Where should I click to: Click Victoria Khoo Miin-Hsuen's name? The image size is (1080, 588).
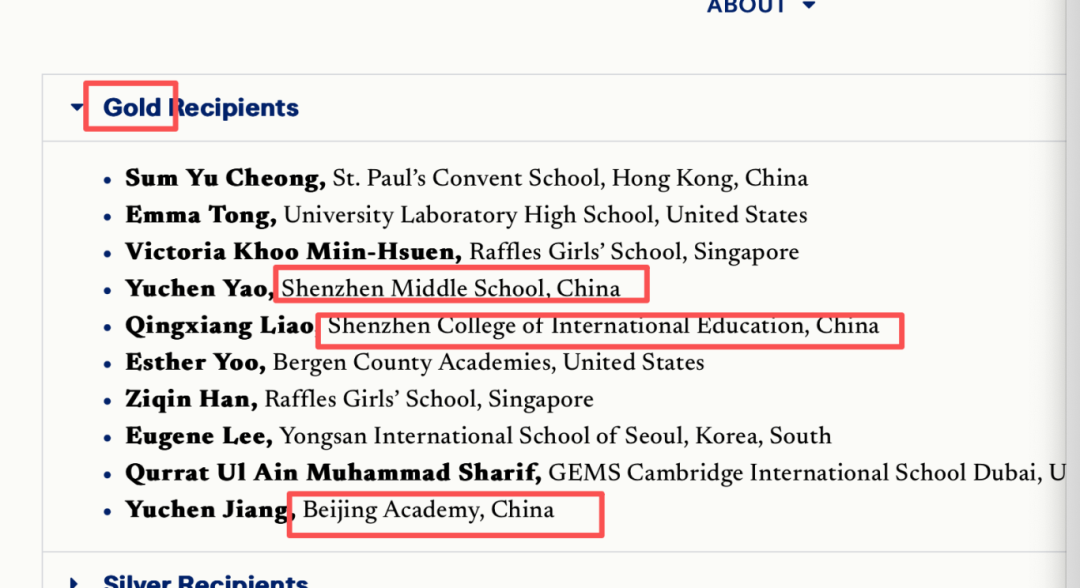coord(292,252)
